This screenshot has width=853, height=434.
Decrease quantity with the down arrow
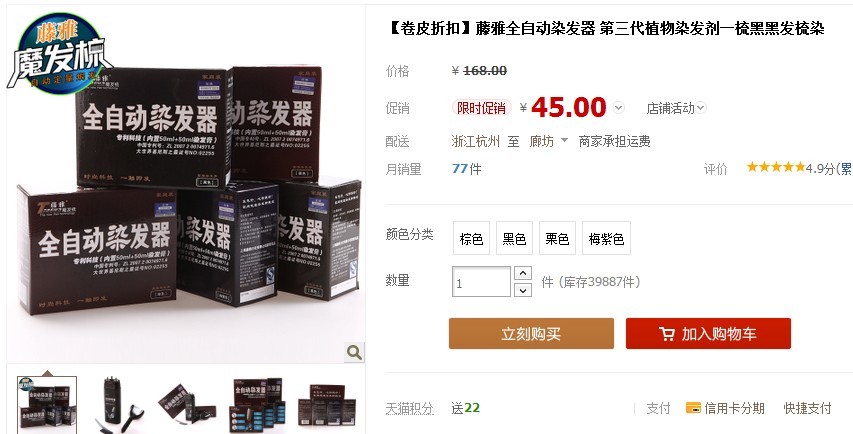(522, 290)
